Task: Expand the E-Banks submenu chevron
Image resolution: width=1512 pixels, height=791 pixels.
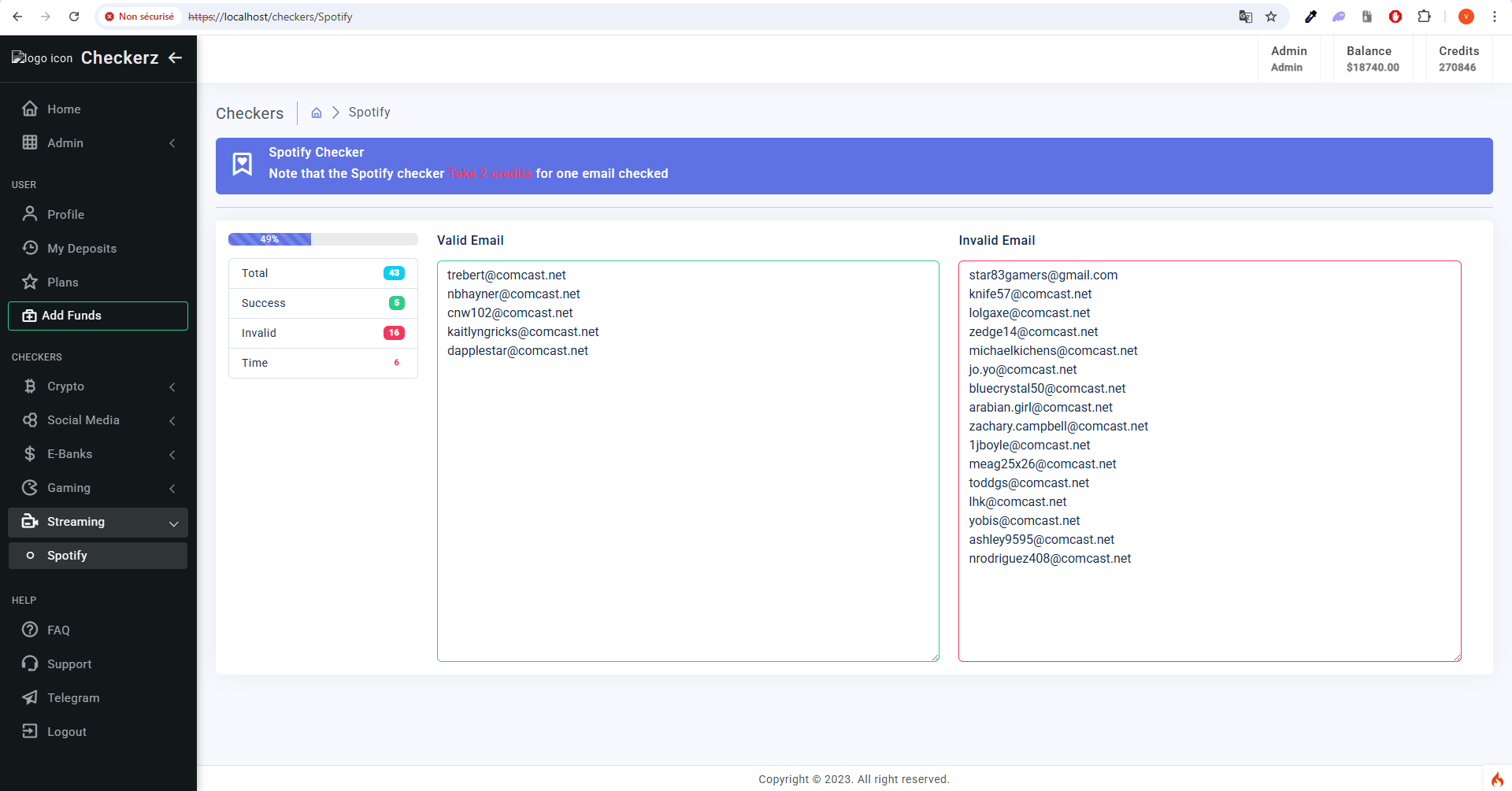Action: pyautogui.click(x=172, y=454)
